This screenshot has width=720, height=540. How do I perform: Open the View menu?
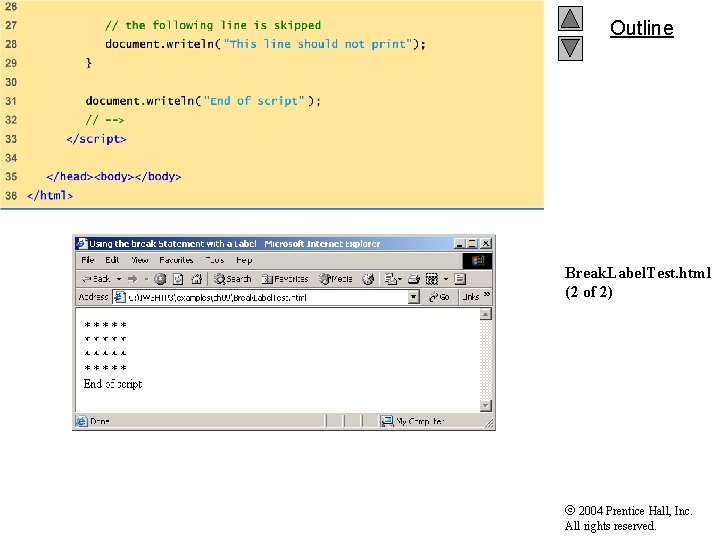point(140,260)
